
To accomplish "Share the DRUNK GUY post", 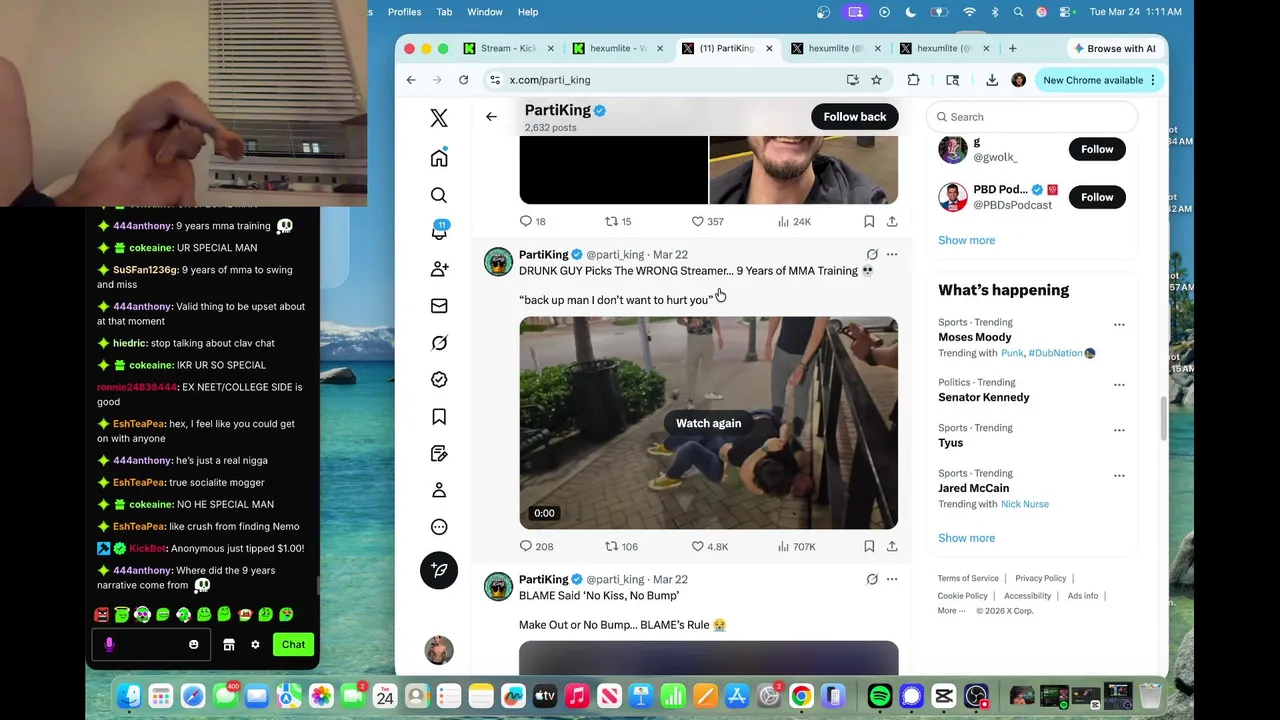I will [892, 546].
